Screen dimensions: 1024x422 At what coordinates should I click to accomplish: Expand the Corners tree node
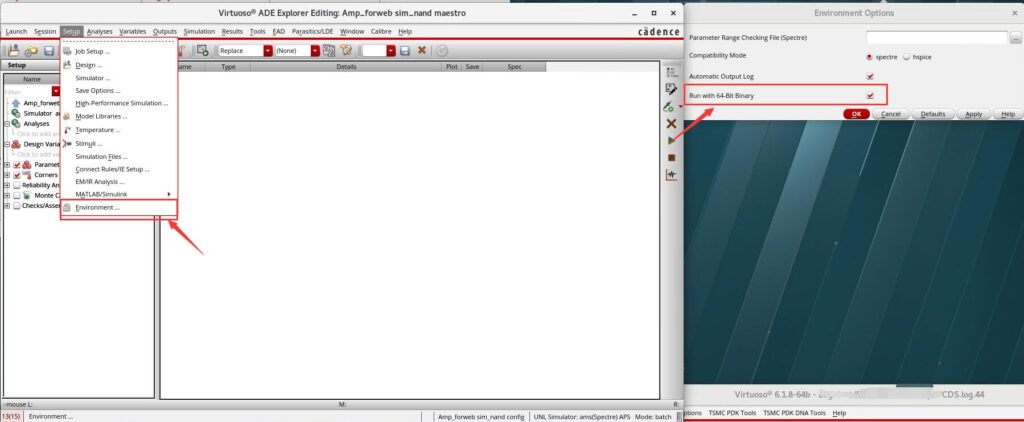click(x=7, y=175)
